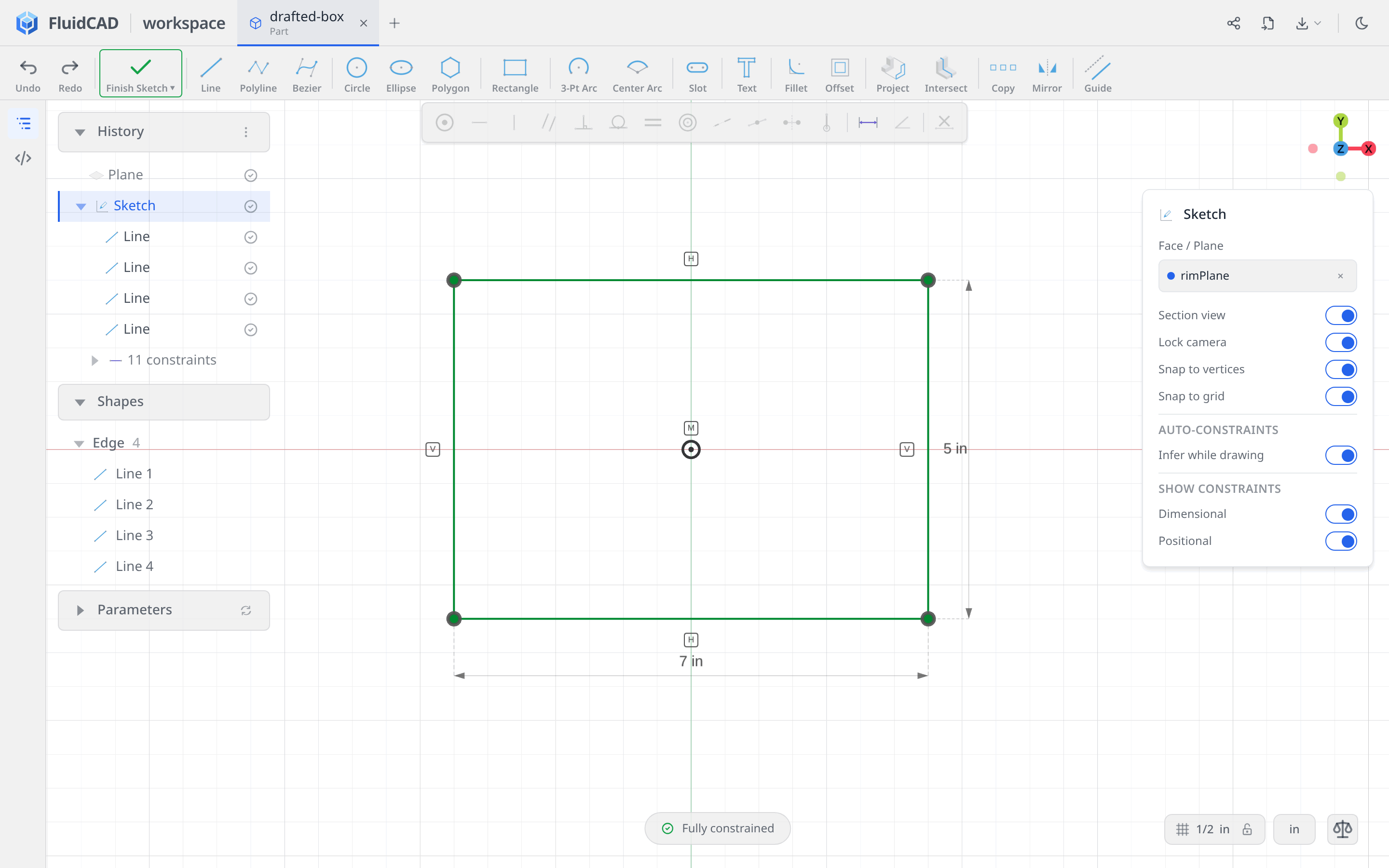
Task: Select the Text tool
Action: (746, 74)
